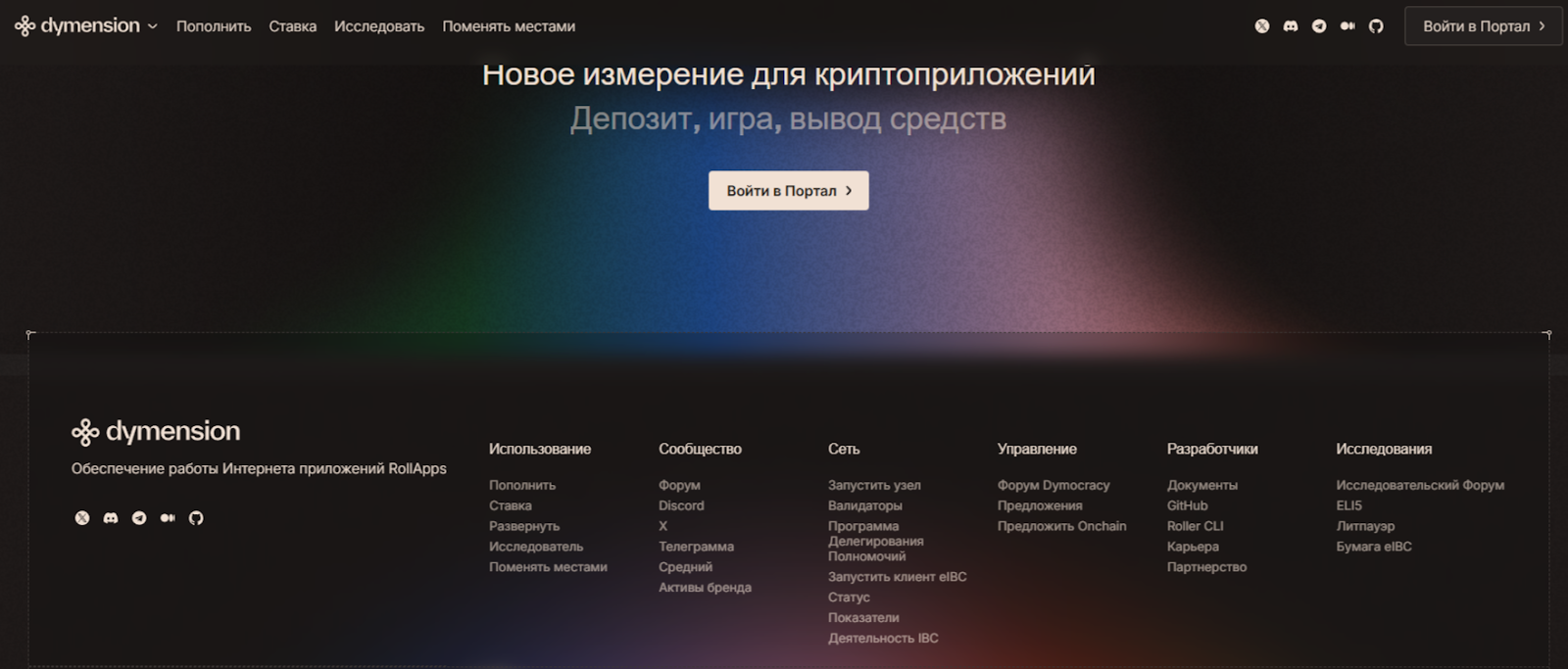This screenshot has width=1568, height=669.
Task: Click central Войти в Портал button
Action: click(789, 191)
